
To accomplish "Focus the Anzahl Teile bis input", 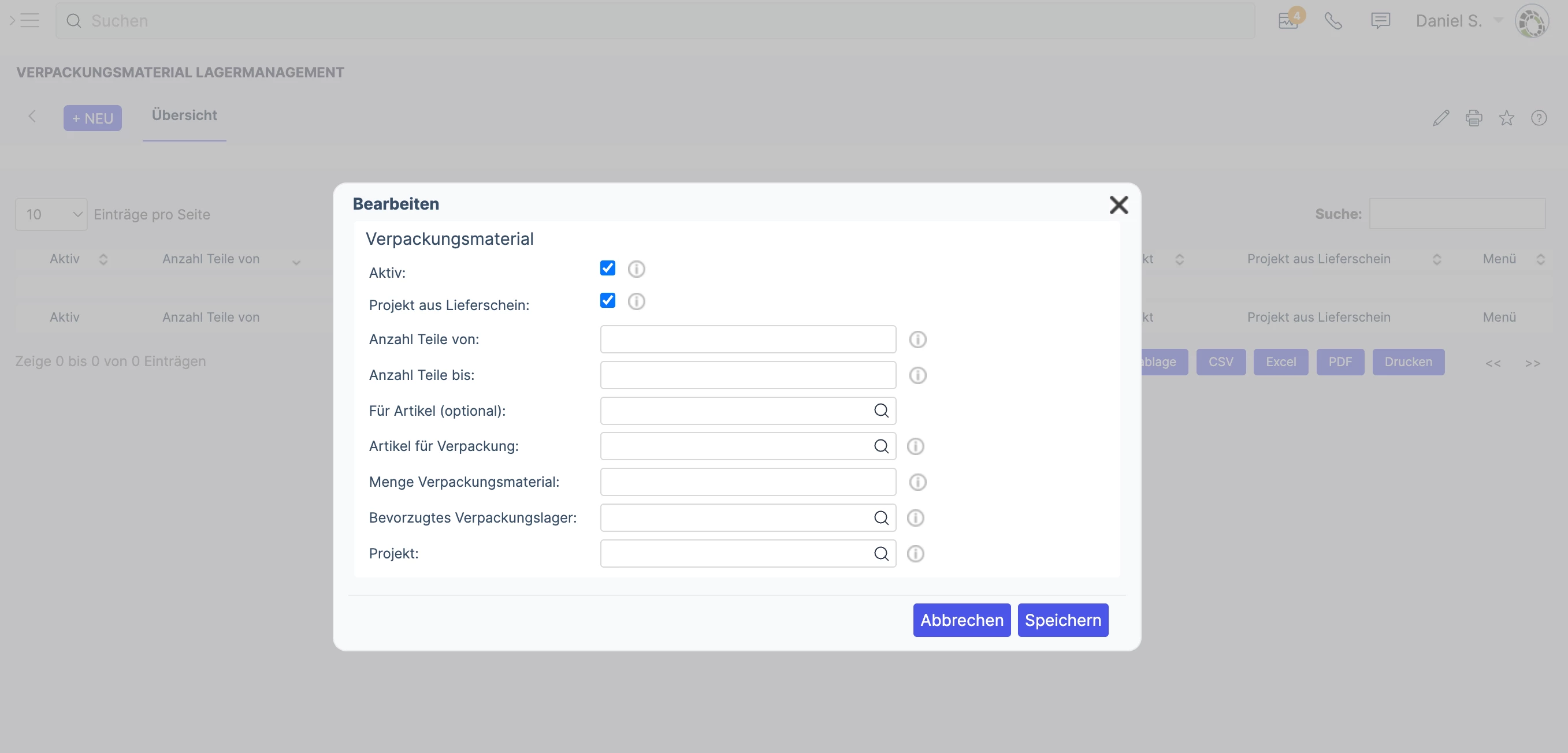I will click(748, 375).
